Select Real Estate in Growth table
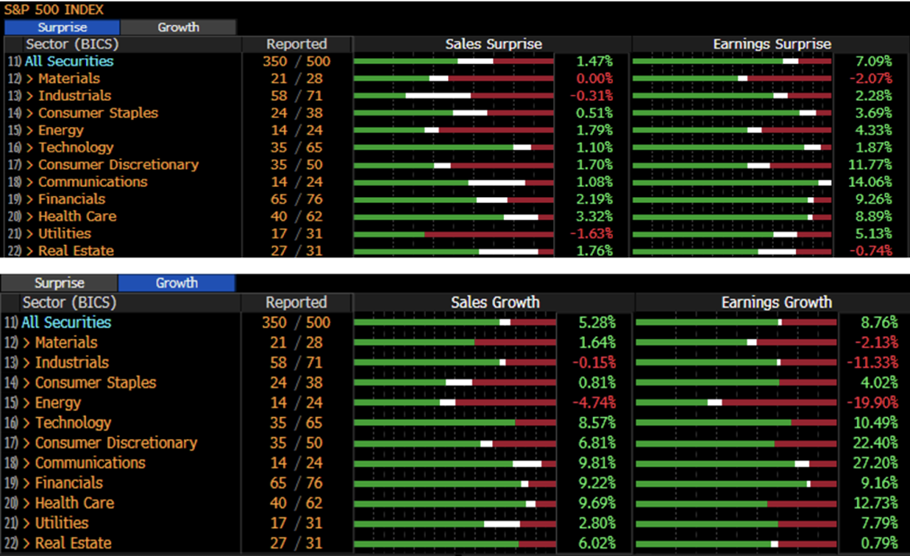The height and width of the screenshot is (556, 910). point(73,543)
